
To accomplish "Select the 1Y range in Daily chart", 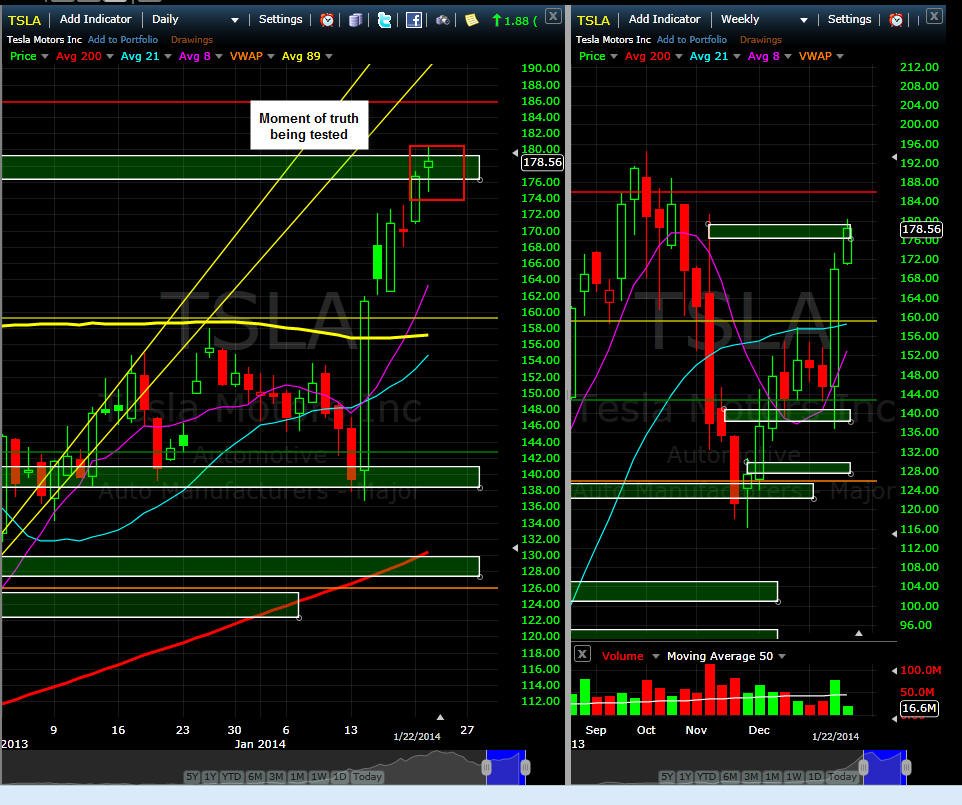I will tap(210, 777).
